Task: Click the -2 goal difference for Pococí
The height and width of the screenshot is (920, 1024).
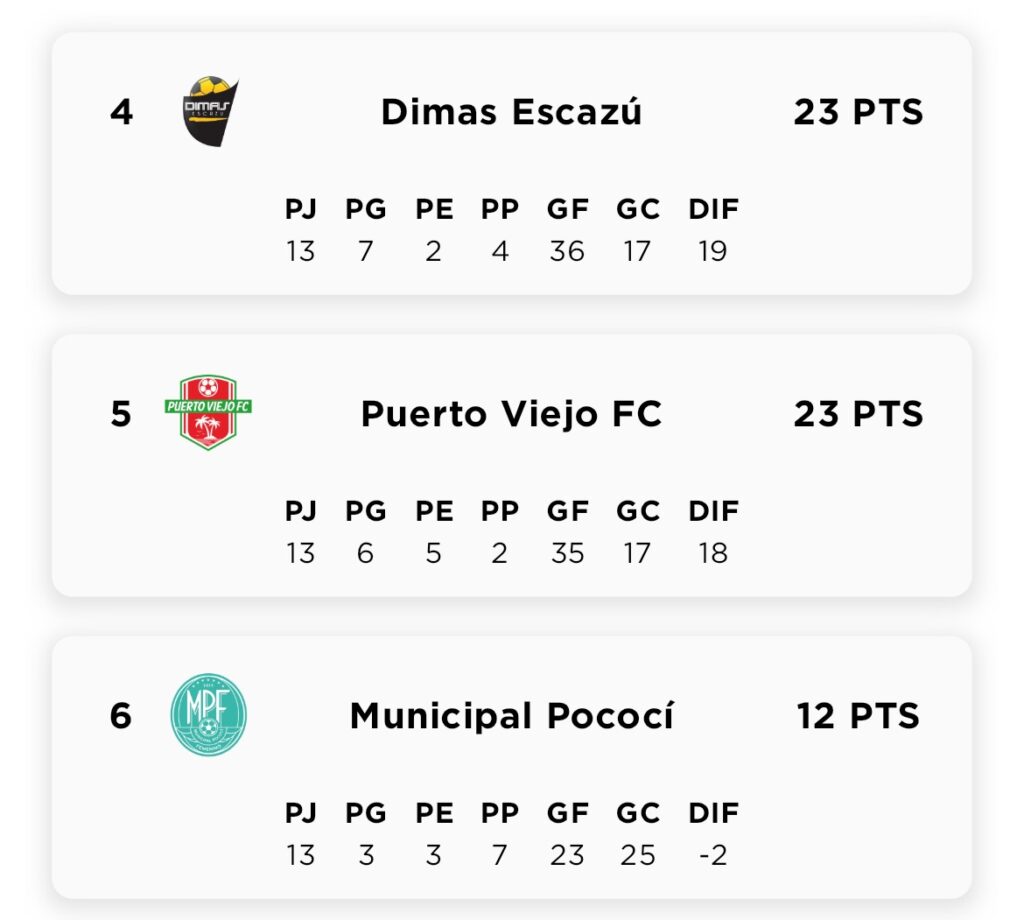Action: point(712,855)
